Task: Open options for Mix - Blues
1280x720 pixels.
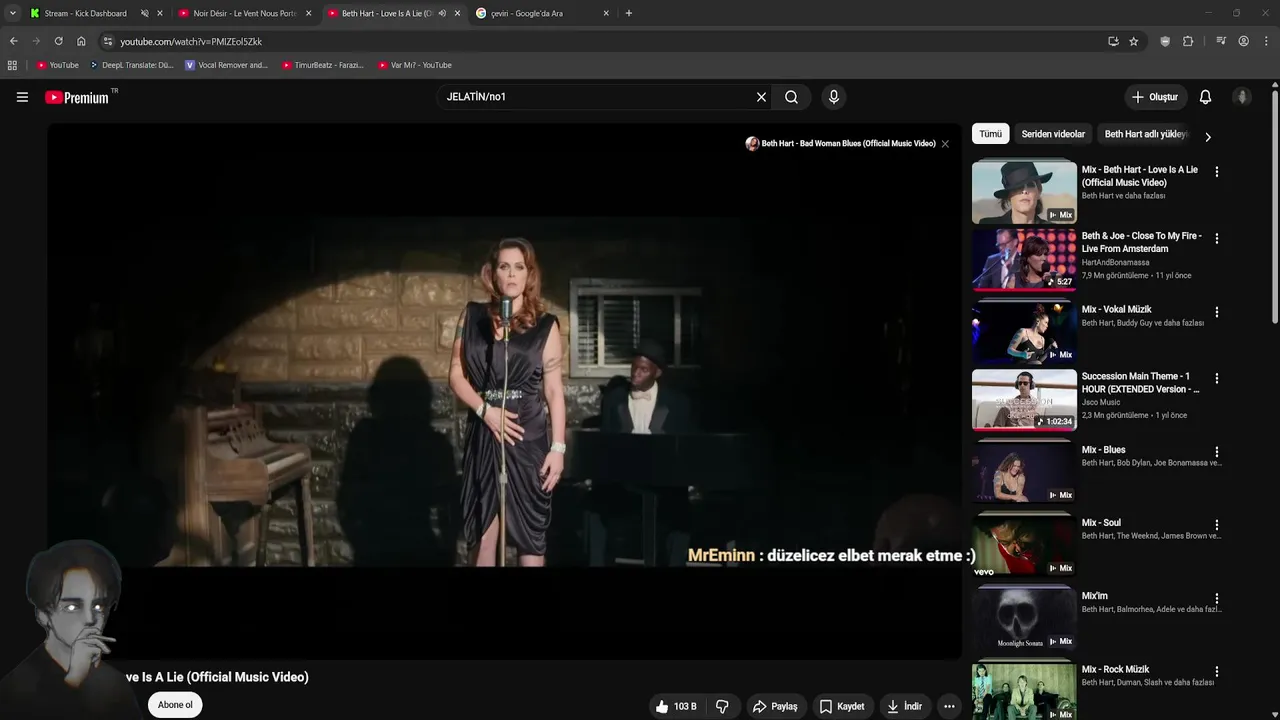Action: (x=1217, y=452)
